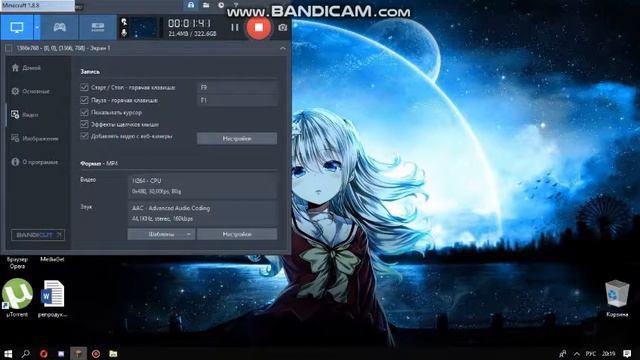640x360 pixels.
Task: Open the taskbar clock
Action: point(609,353)
